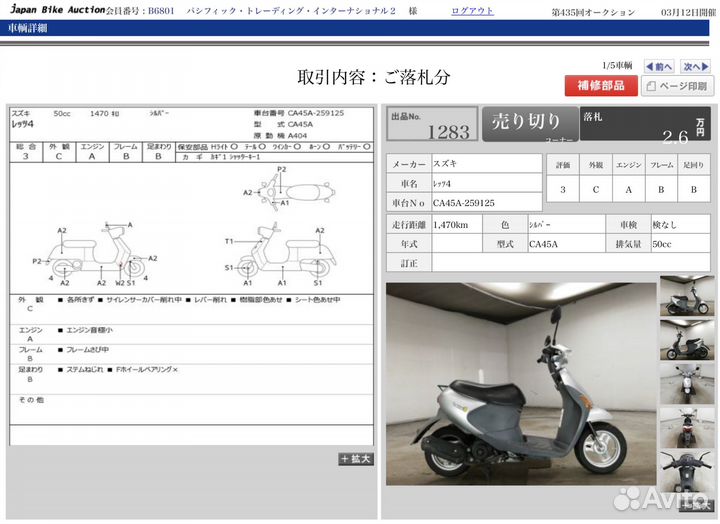Click overall grade 3 in rating table
This screenshot has width=720, height=524.
(x=563, y=189)
